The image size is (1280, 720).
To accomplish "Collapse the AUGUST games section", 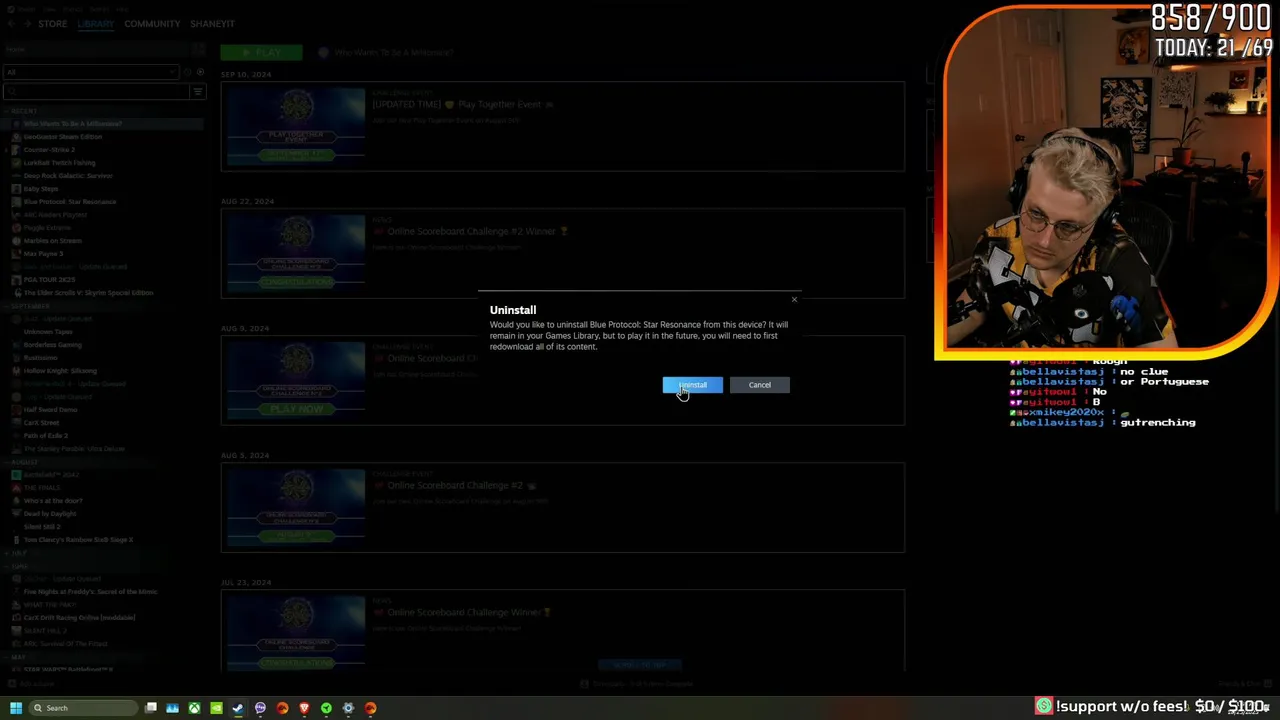I will (x=24, y=462).
